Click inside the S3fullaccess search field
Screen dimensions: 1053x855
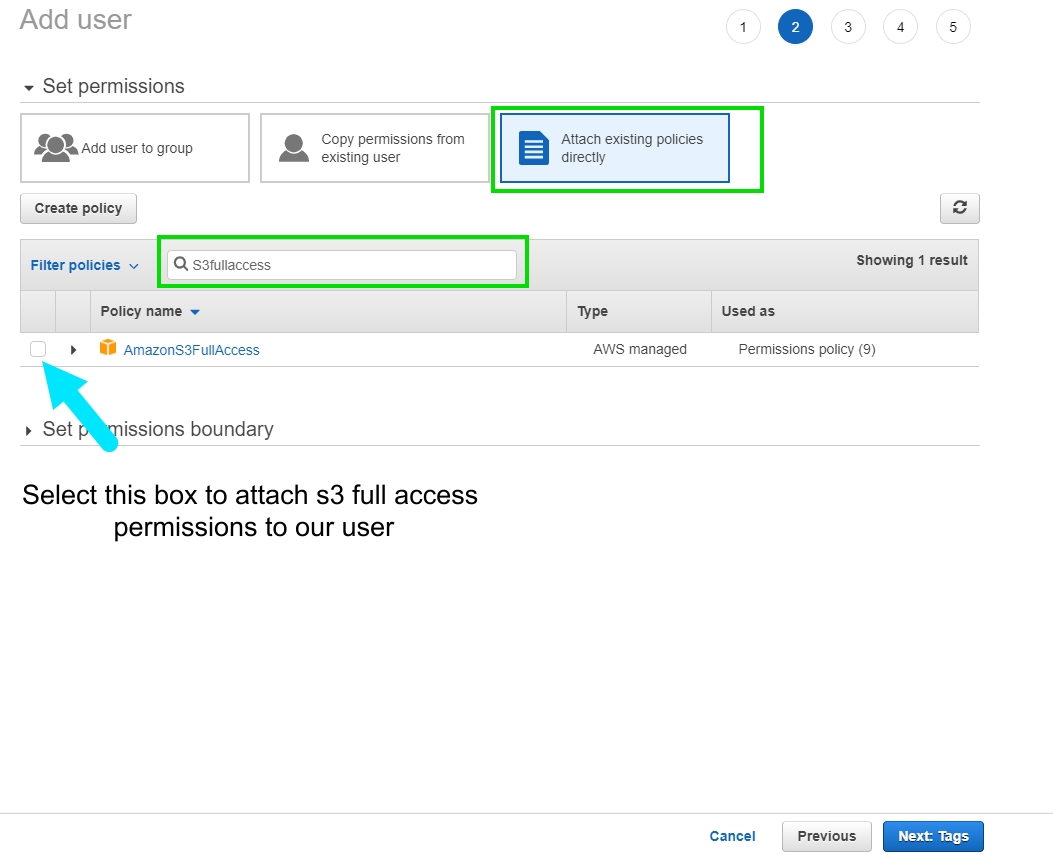[343, 264]
